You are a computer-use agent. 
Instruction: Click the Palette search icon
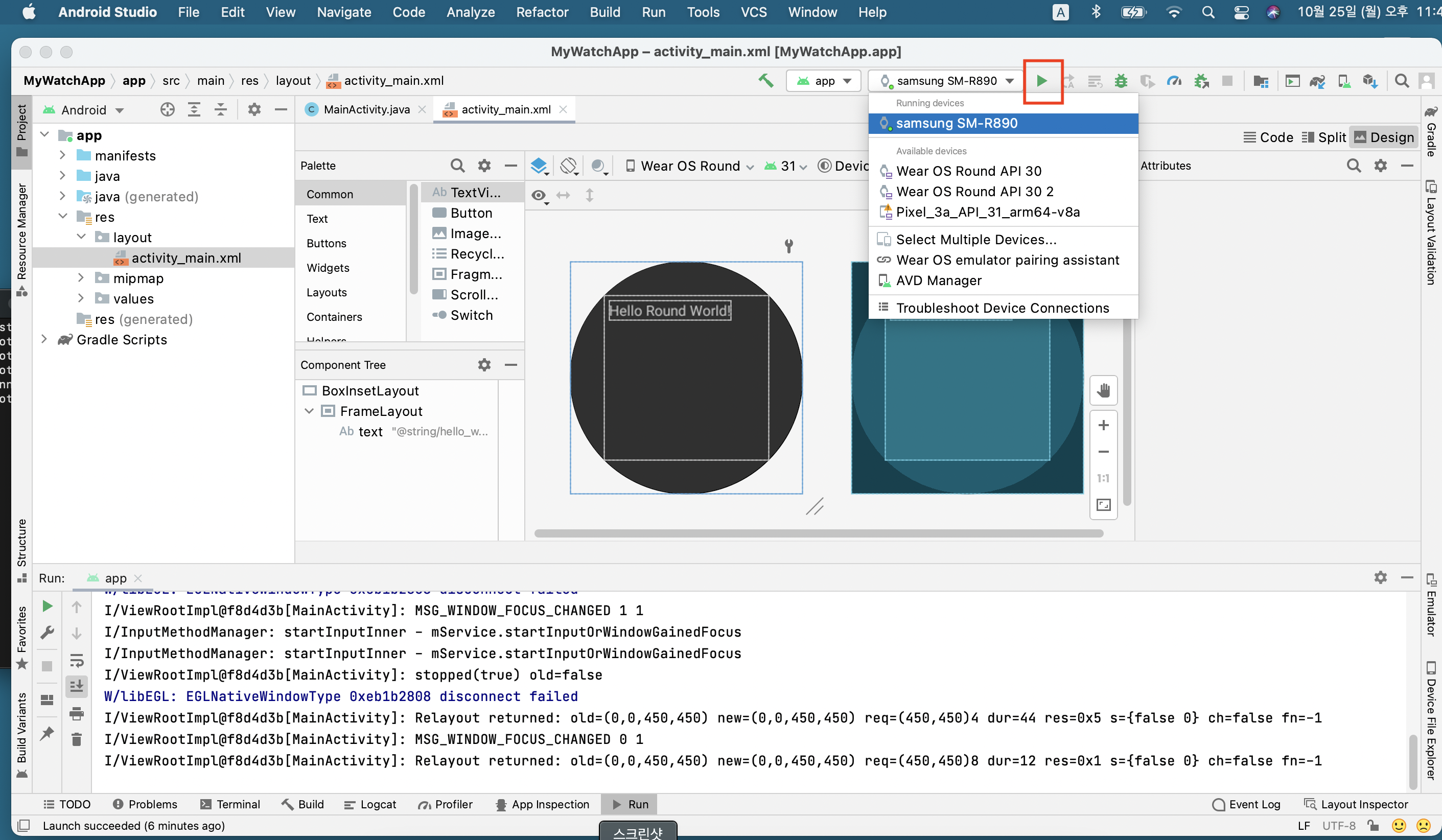(x=457, y=166)
